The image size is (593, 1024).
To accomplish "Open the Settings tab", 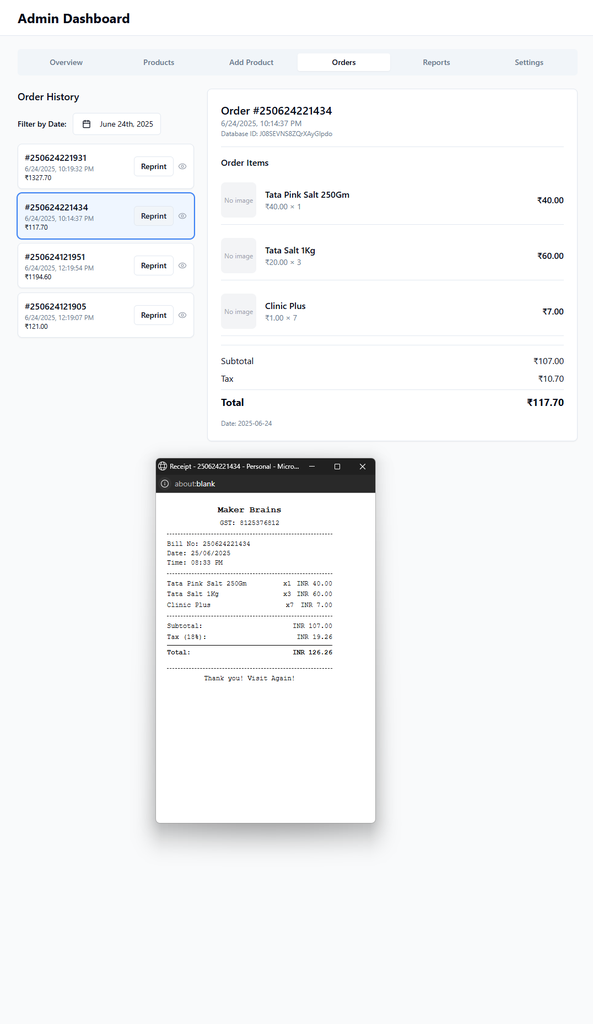I will pyautogui.click(x=529, y=63).
